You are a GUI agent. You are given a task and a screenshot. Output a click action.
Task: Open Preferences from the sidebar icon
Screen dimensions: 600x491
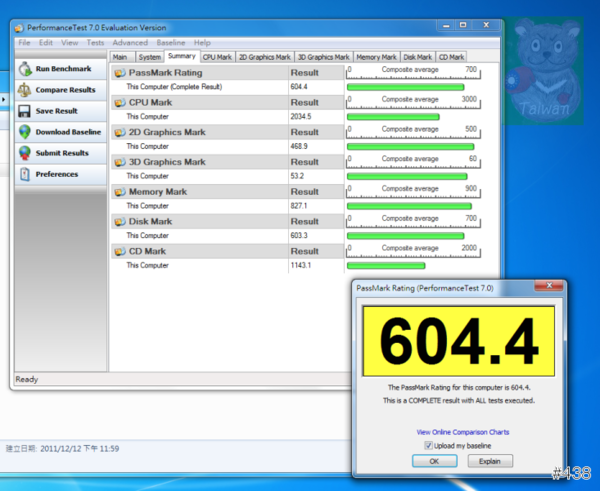[x=24, y=174]
